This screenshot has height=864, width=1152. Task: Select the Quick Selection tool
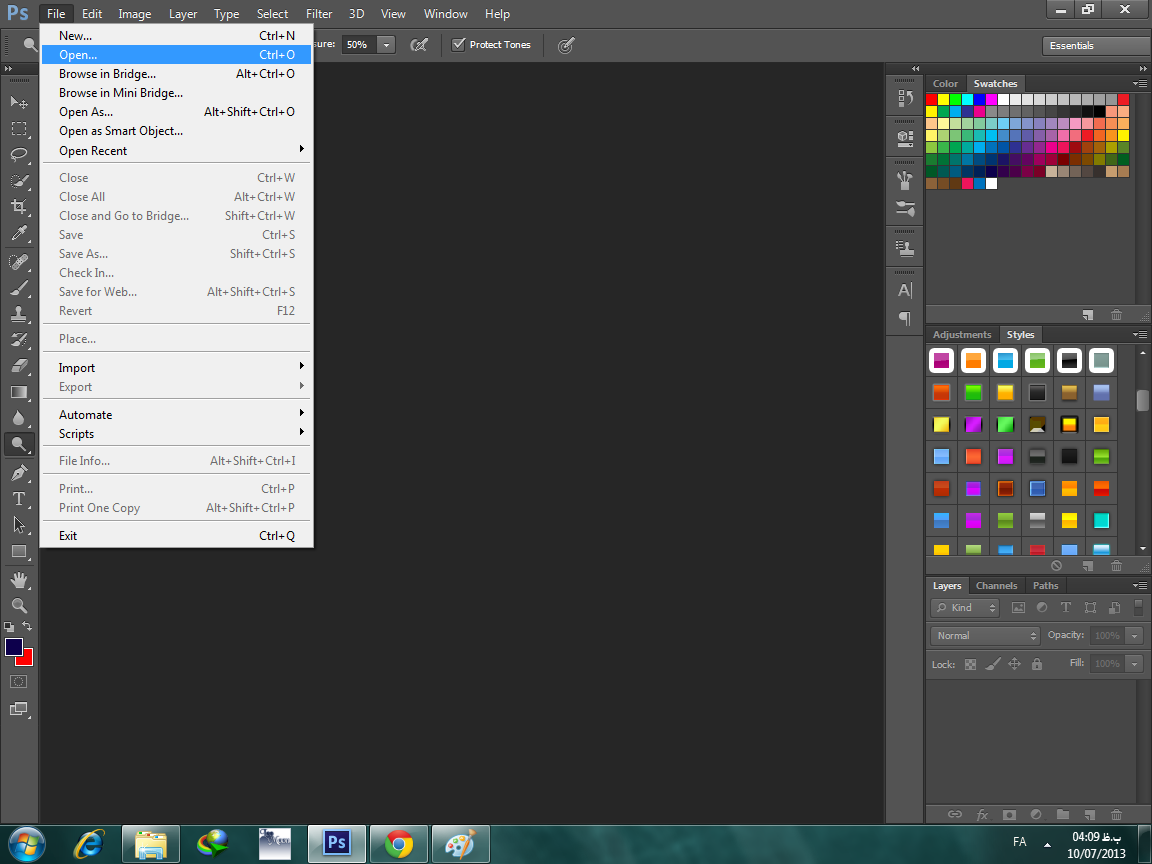tap(19, 181)
